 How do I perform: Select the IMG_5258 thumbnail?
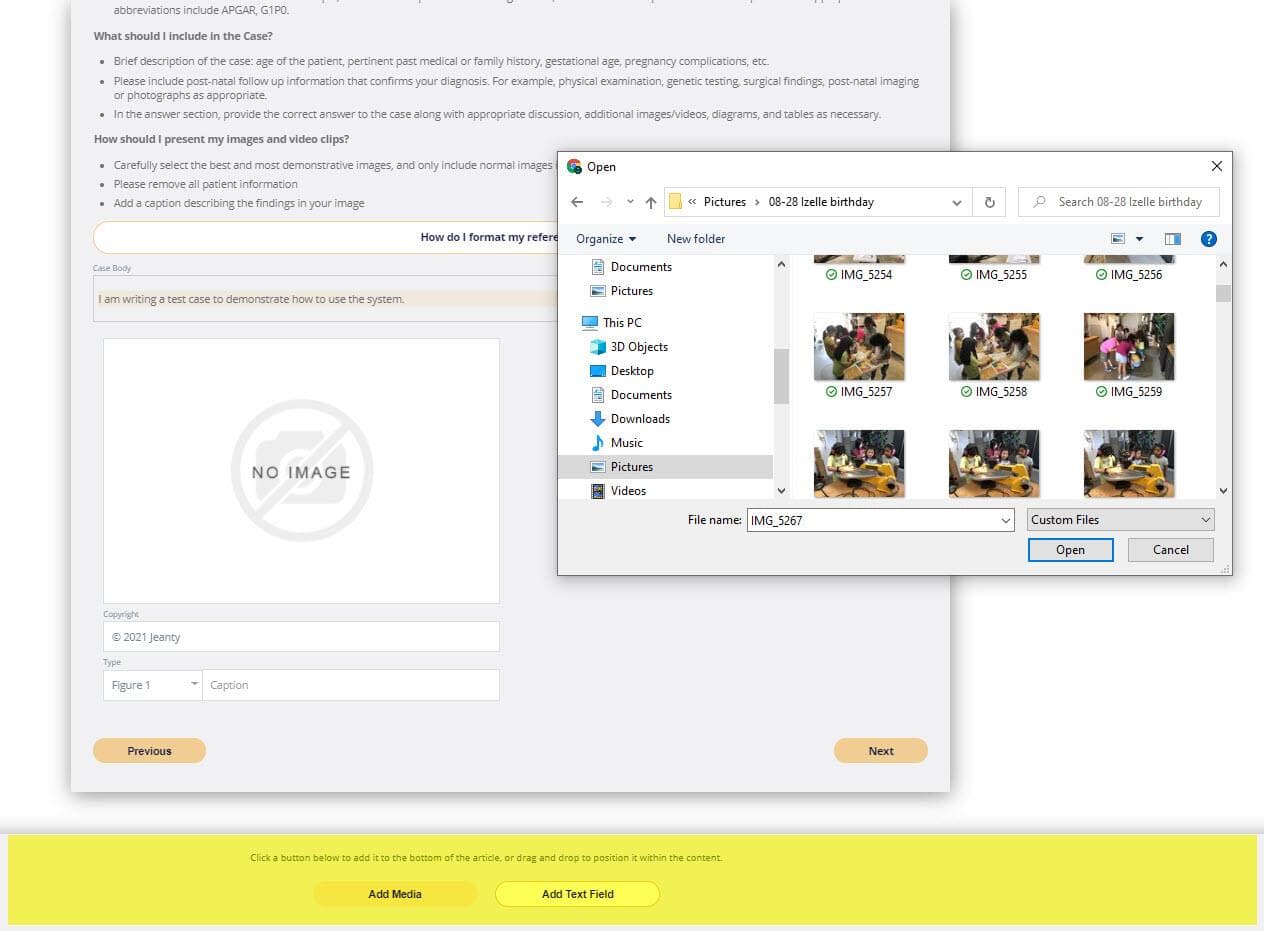[x=993, y=347]
